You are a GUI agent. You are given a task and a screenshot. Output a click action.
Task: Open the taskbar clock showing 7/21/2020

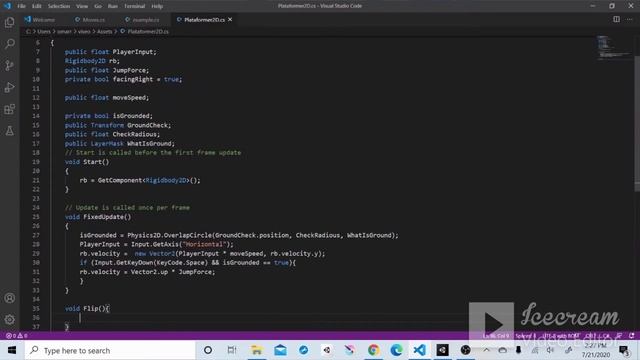click(x=596, y=351)
